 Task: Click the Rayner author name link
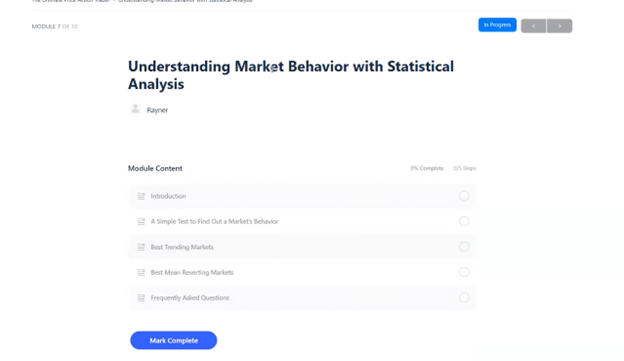point(157,110)
